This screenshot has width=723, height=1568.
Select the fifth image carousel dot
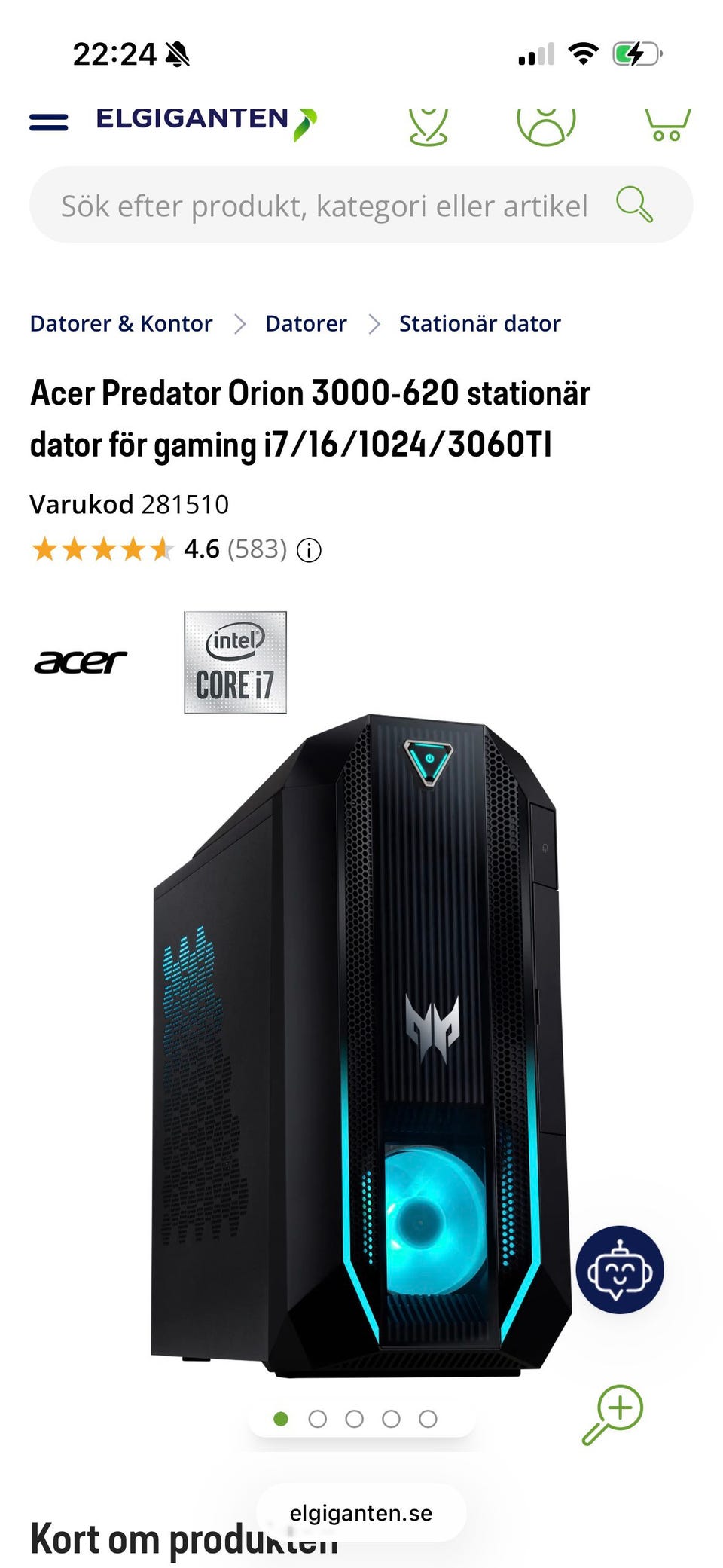(428, 1419)
